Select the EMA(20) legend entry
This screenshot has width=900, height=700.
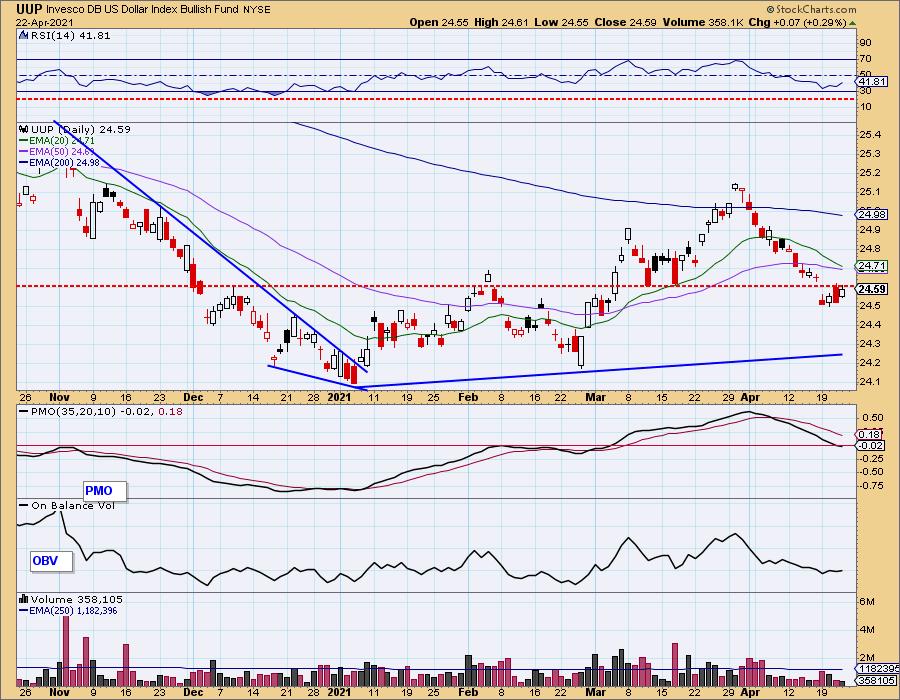point(57,141)
